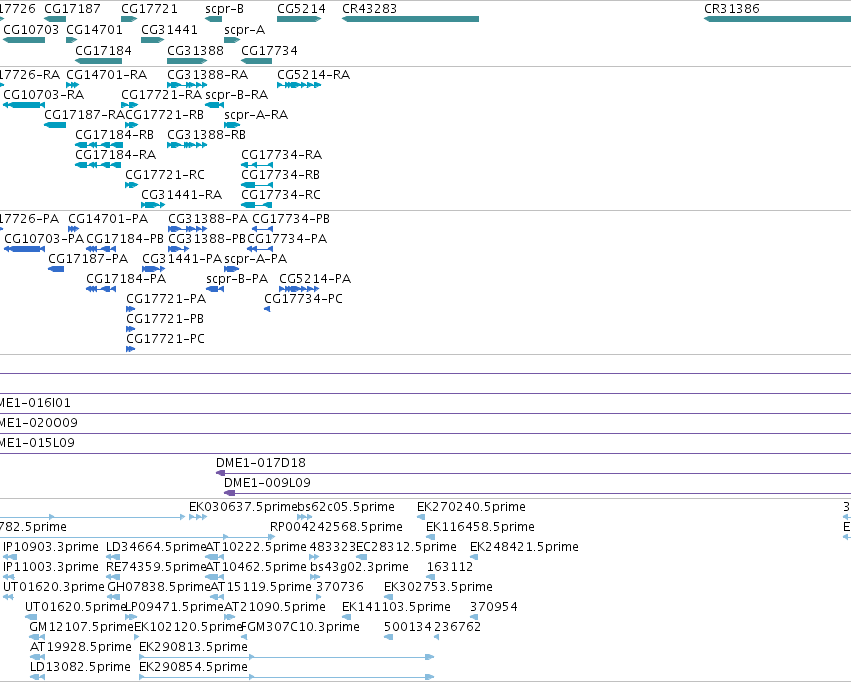This screenshot has height=682, width=851.
Task: Select the CG17721 gene label
Action: [149, 9]
